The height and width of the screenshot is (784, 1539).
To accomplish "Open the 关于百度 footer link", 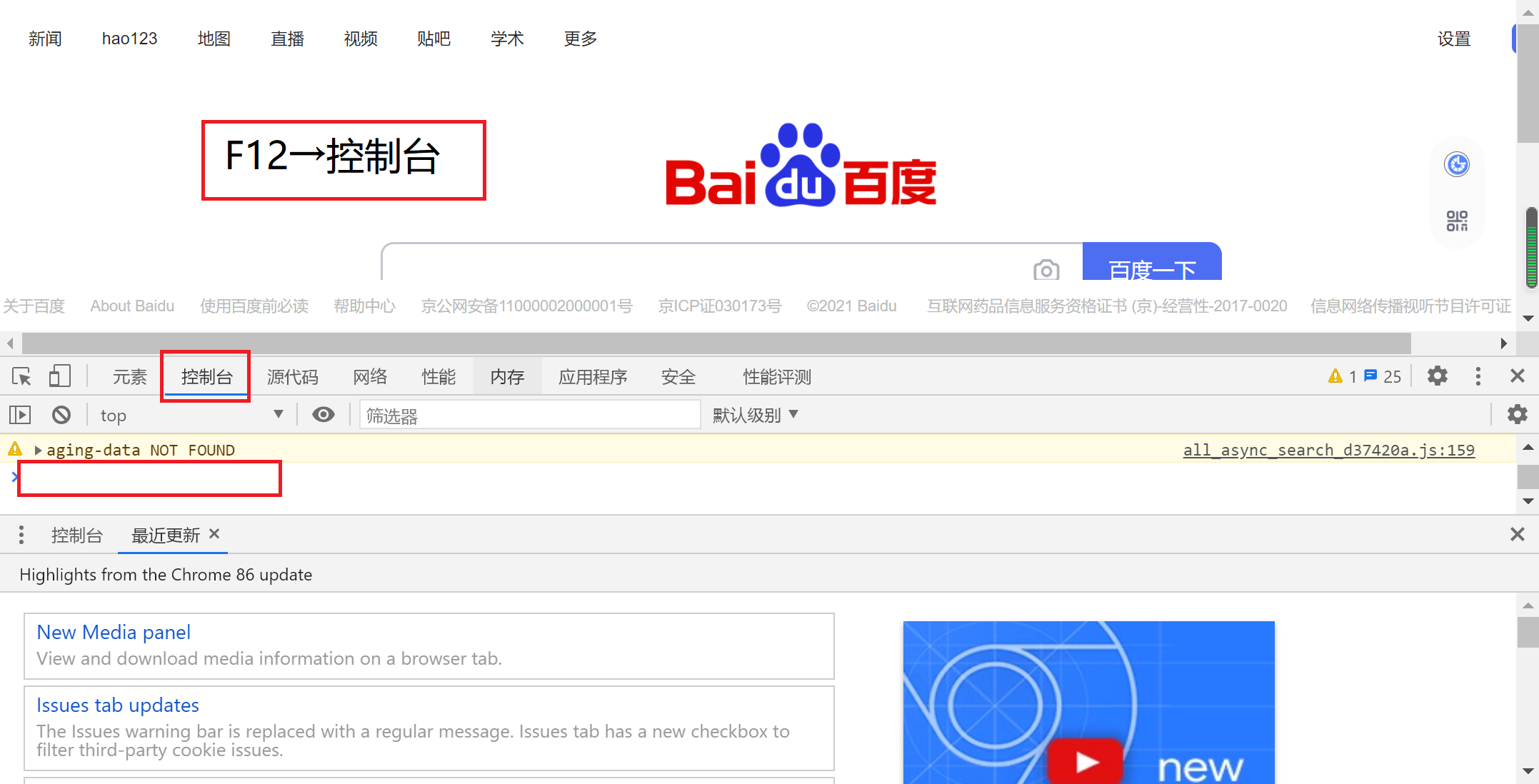I will [34, 306].
